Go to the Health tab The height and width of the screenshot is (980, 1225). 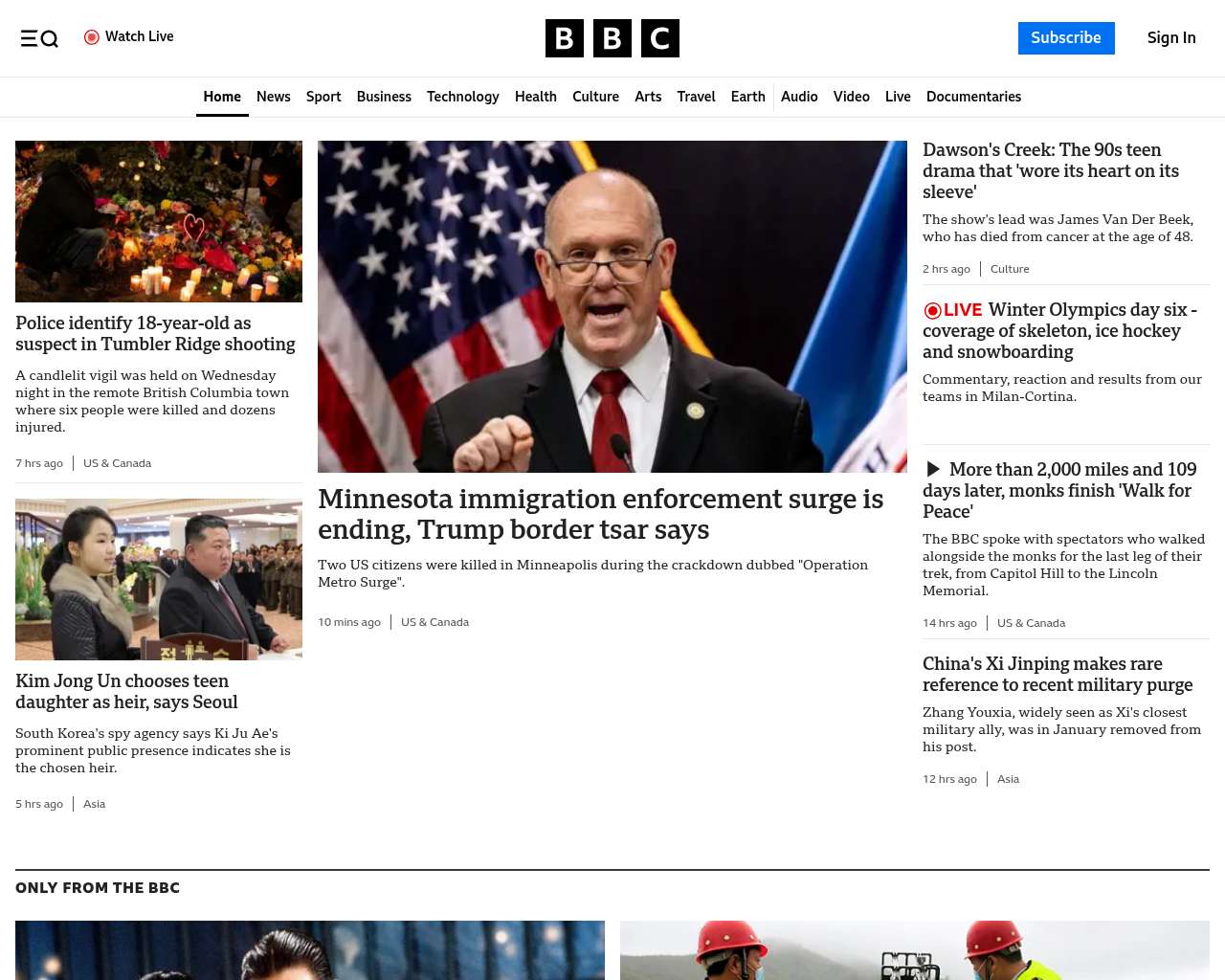pos(536,97)
